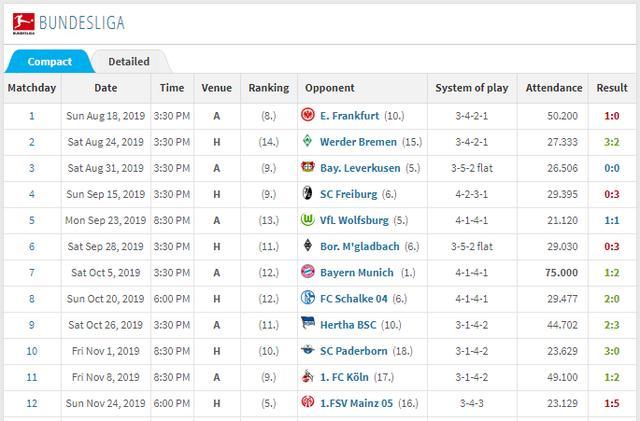Switch to the Compact tab
The width and height of the screenshot is (640, 421).
point(49,61)
